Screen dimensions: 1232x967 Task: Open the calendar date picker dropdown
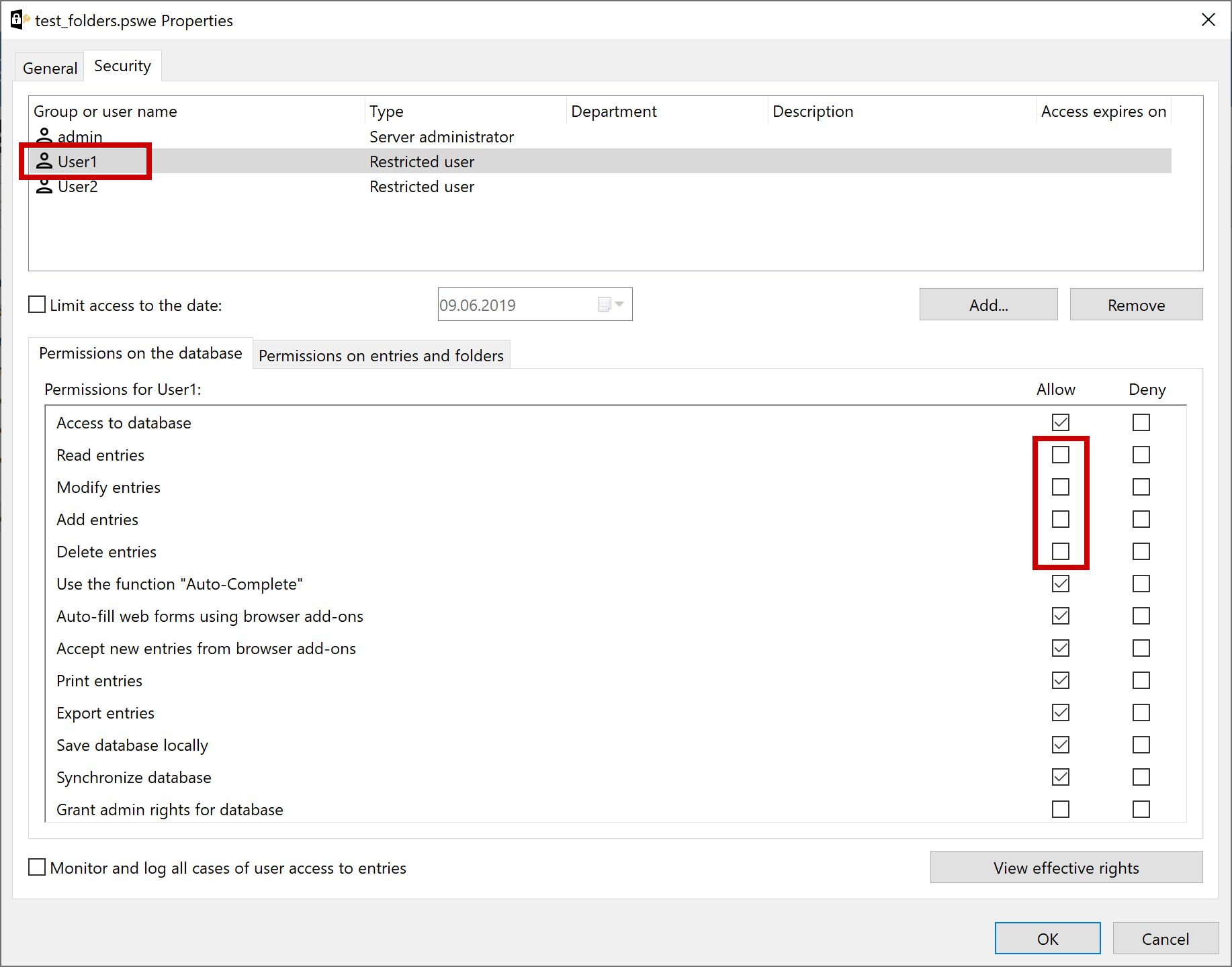[611, 305]
